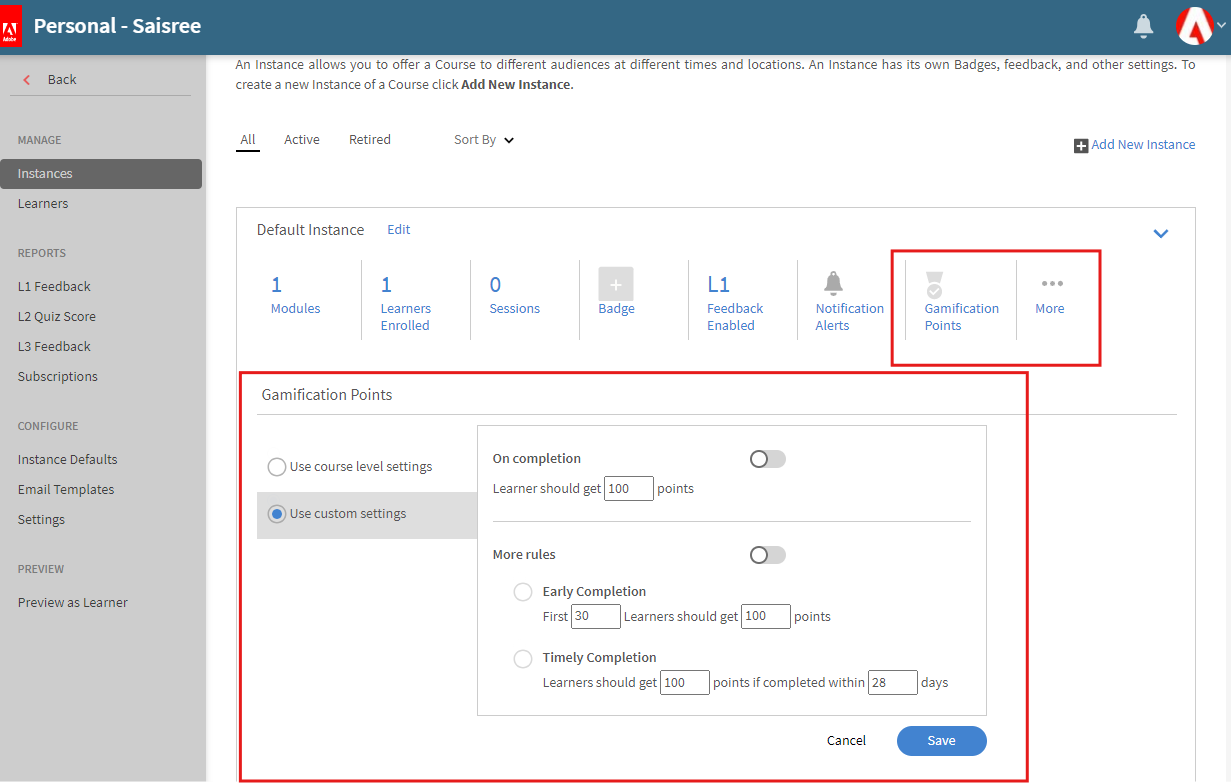Click the Badge plus icon
This screenshot has width=1231, height=783.
616,284
